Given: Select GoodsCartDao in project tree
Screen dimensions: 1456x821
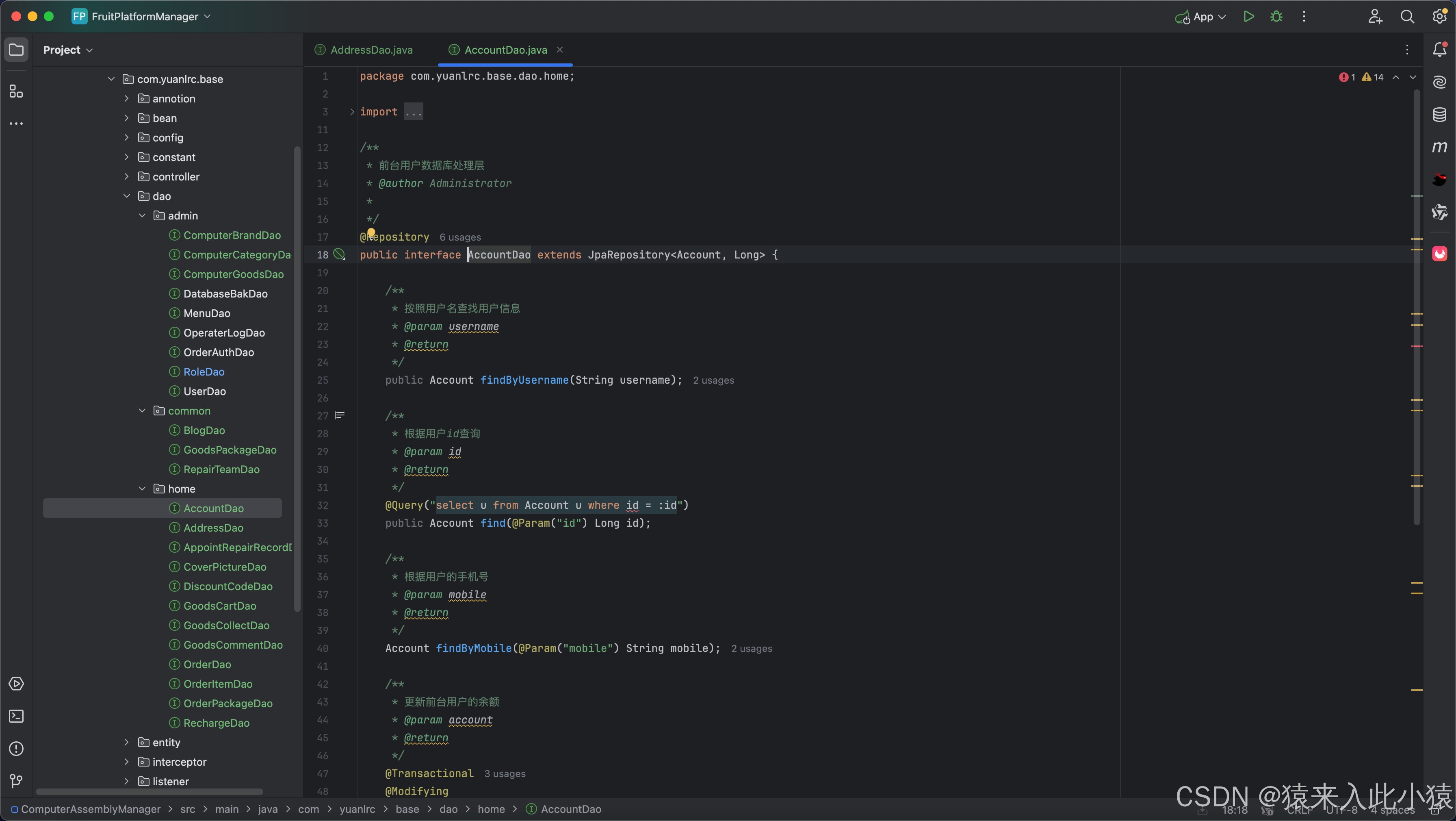Looking at the screenshot, I should tap(219, 606).
